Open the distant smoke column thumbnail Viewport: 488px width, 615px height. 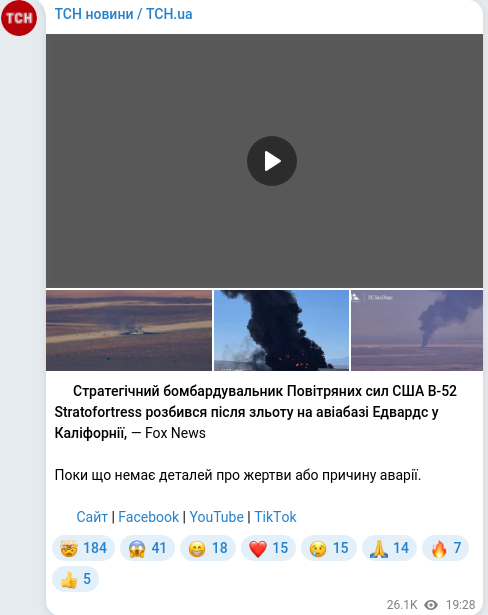coord(417,330)
